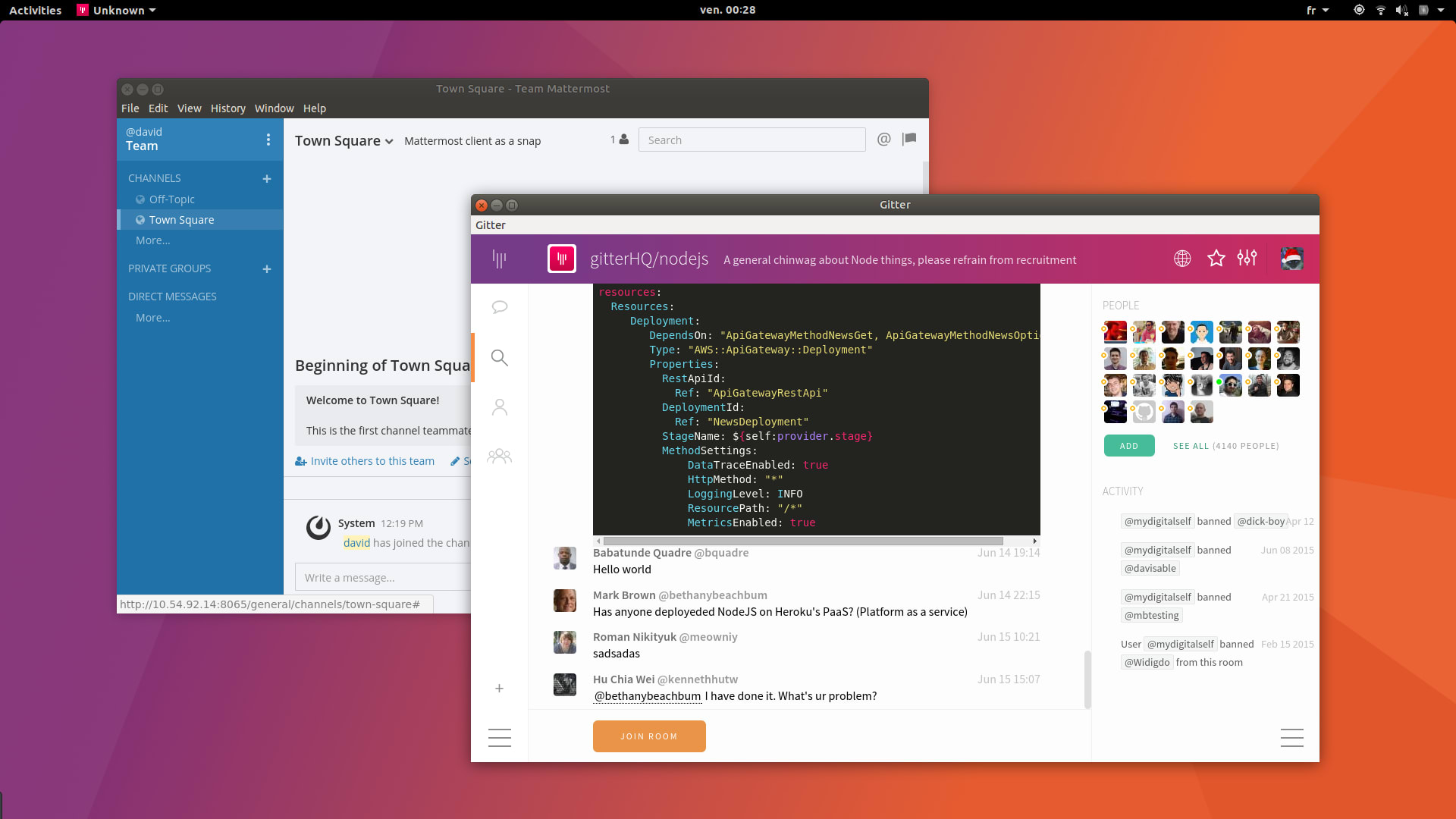Open the Window menu in Mattermost
The width and height of the screenshot is (1456, 819).
(x=274, y=108)
